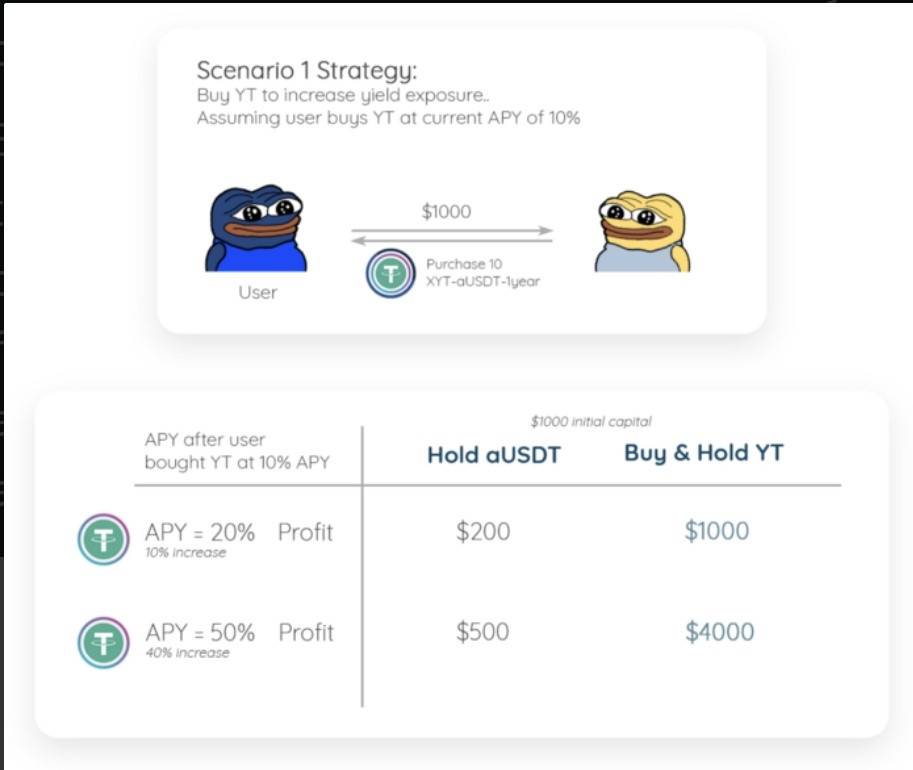Viewport: 913px width, 770px height.
Task: Click the $1000 amount above the arrows
Action: pos(446,212)
